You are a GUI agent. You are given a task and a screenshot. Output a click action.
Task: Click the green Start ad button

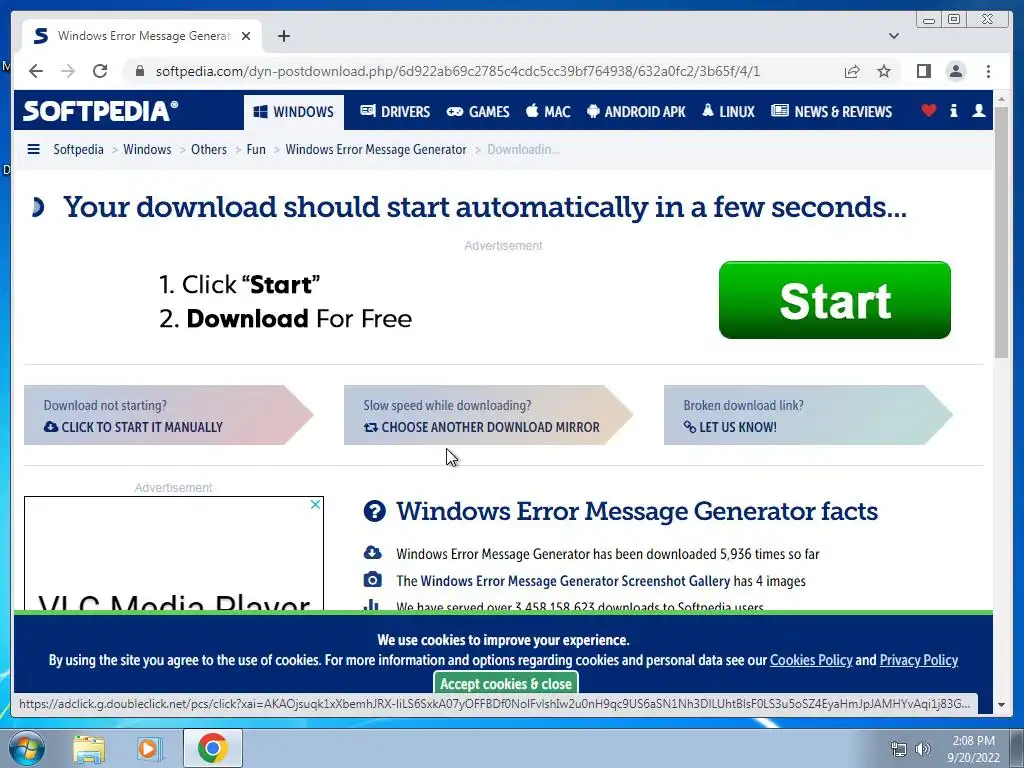click(835, 300)
